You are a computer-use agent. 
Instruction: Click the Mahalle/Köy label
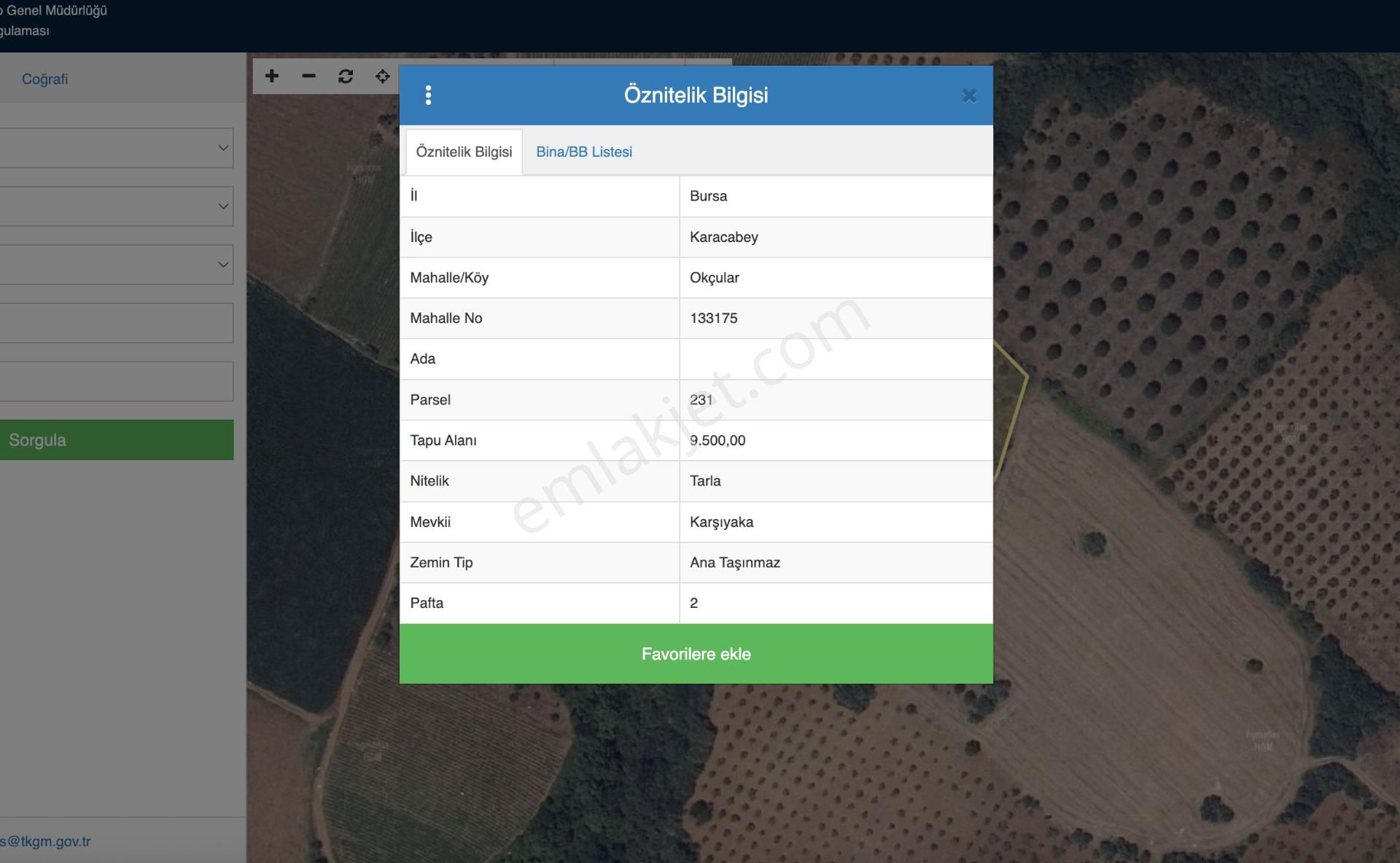(x=449, y=278)
